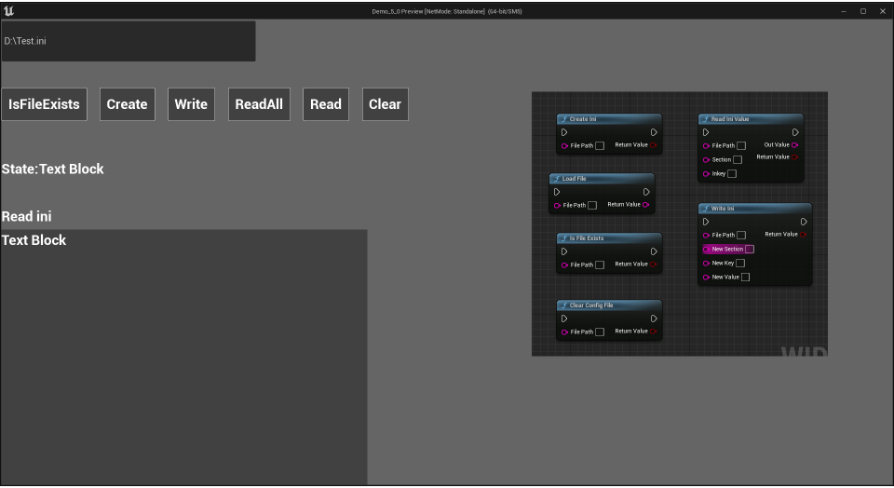
Task: Click Is File Exists output exec pin
Action: point(653,251)
